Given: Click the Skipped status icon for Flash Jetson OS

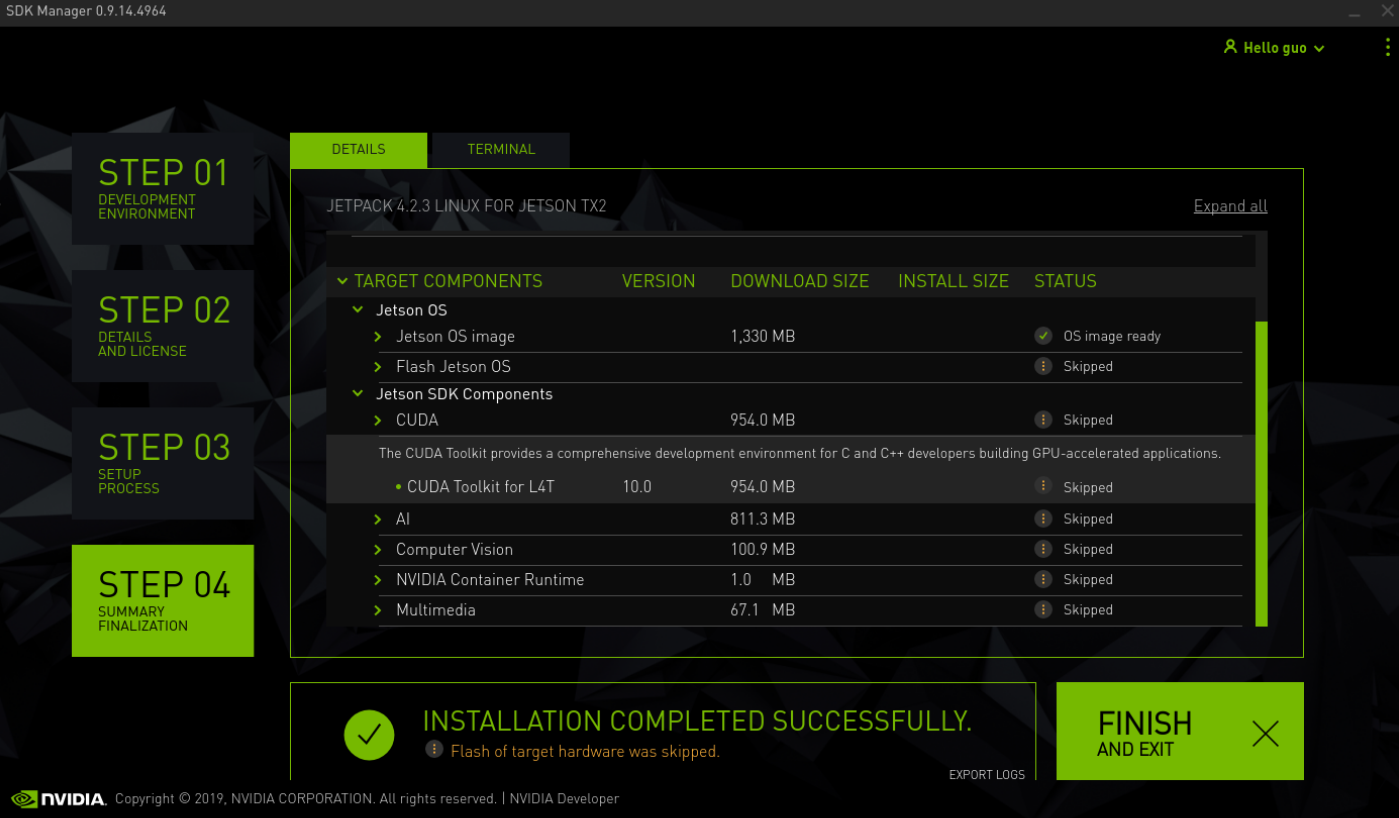Looking at the screenshot, I should point(1043,366).
